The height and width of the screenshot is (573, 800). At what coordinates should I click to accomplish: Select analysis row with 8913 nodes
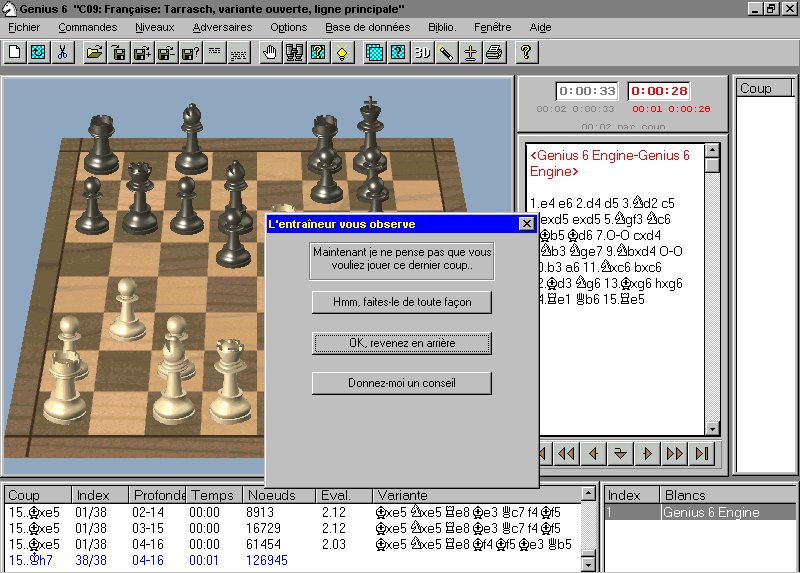point(293,512)
